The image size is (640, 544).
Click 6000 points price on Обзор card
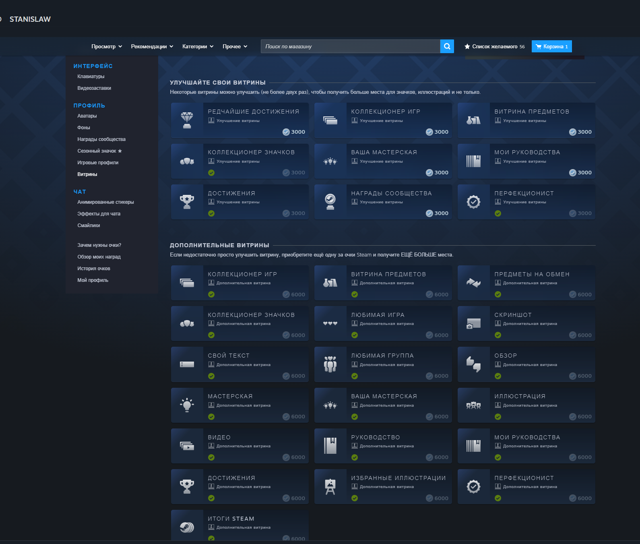[580, 376]
